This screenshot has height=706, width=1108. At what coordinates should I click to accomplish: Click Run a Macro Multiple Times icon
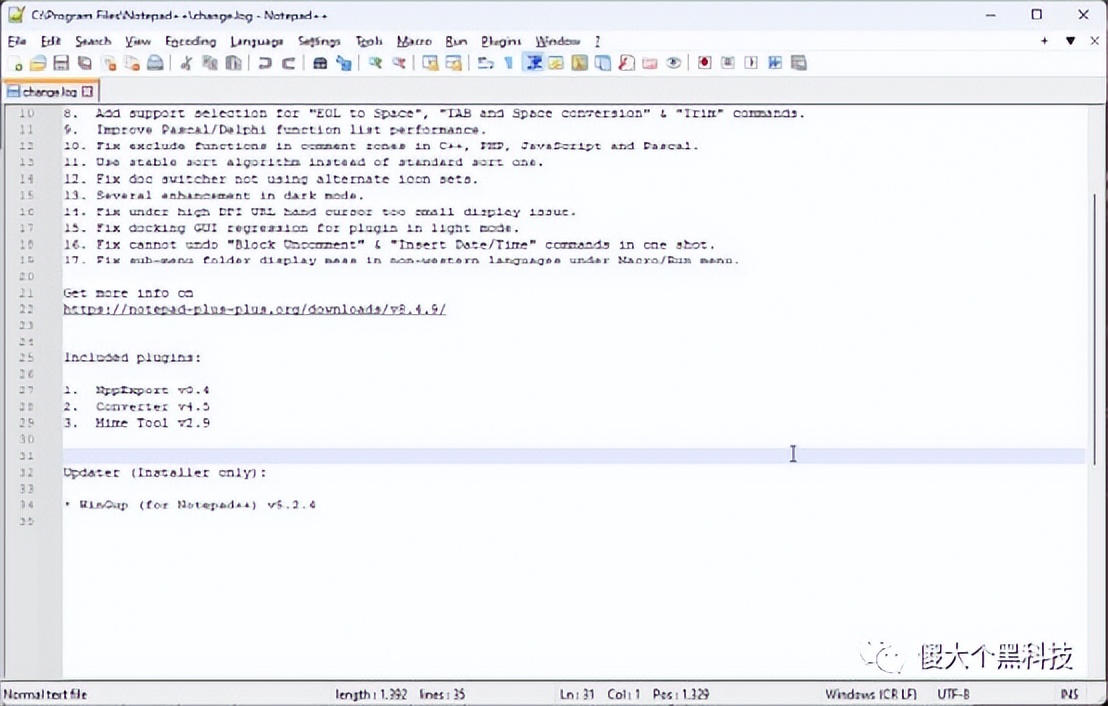point(775,64)
